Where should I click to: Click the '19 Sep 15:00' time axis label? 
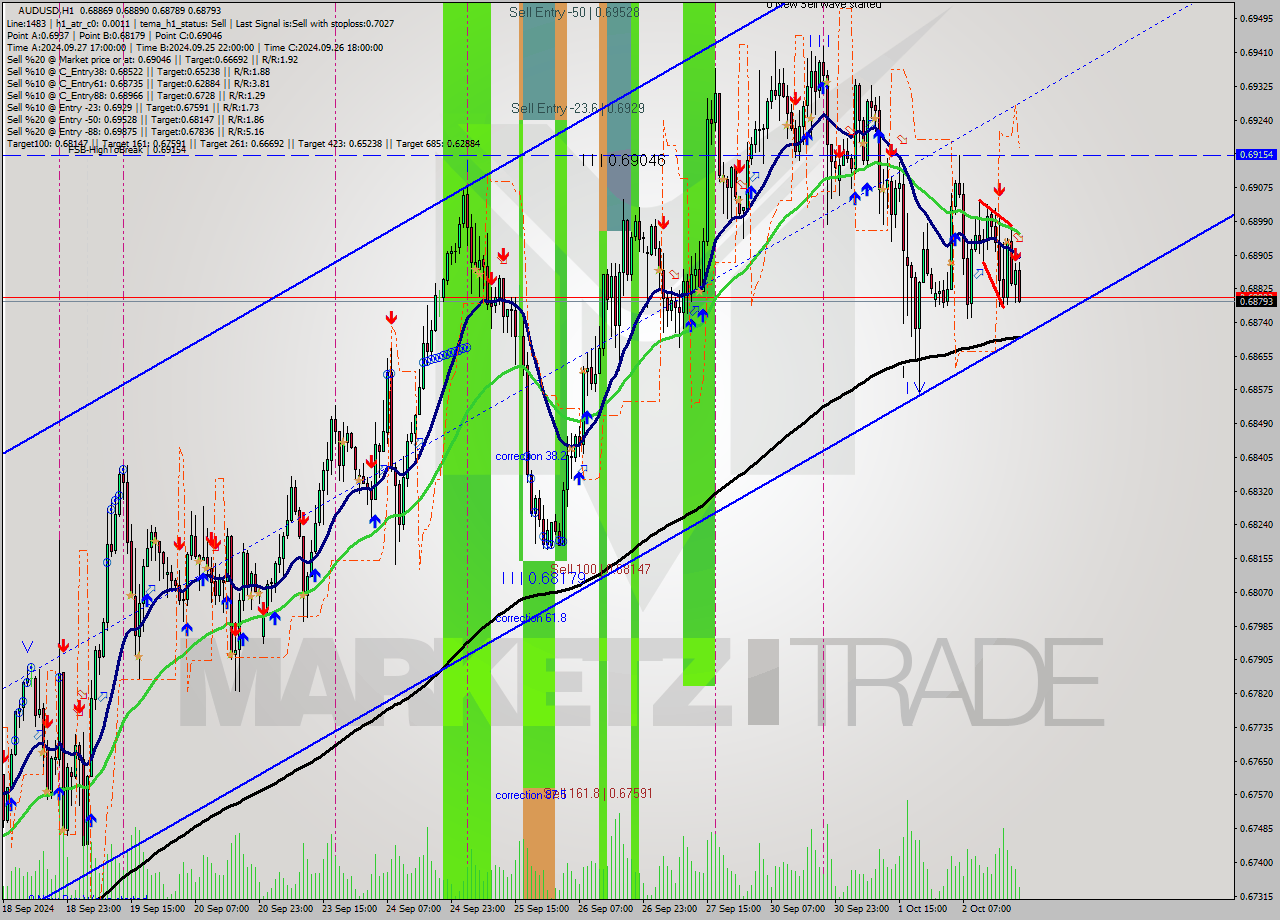tap(158, 910)
